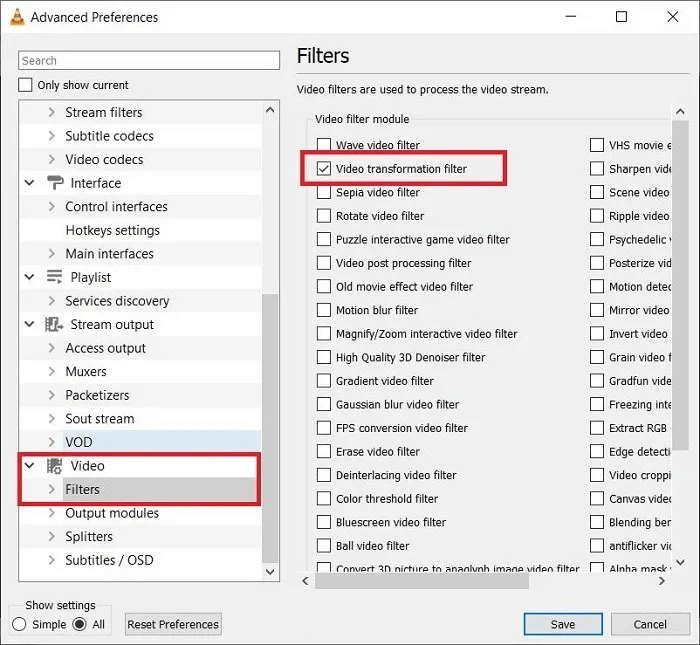Collapse the Video tree section

pos(29,466)
